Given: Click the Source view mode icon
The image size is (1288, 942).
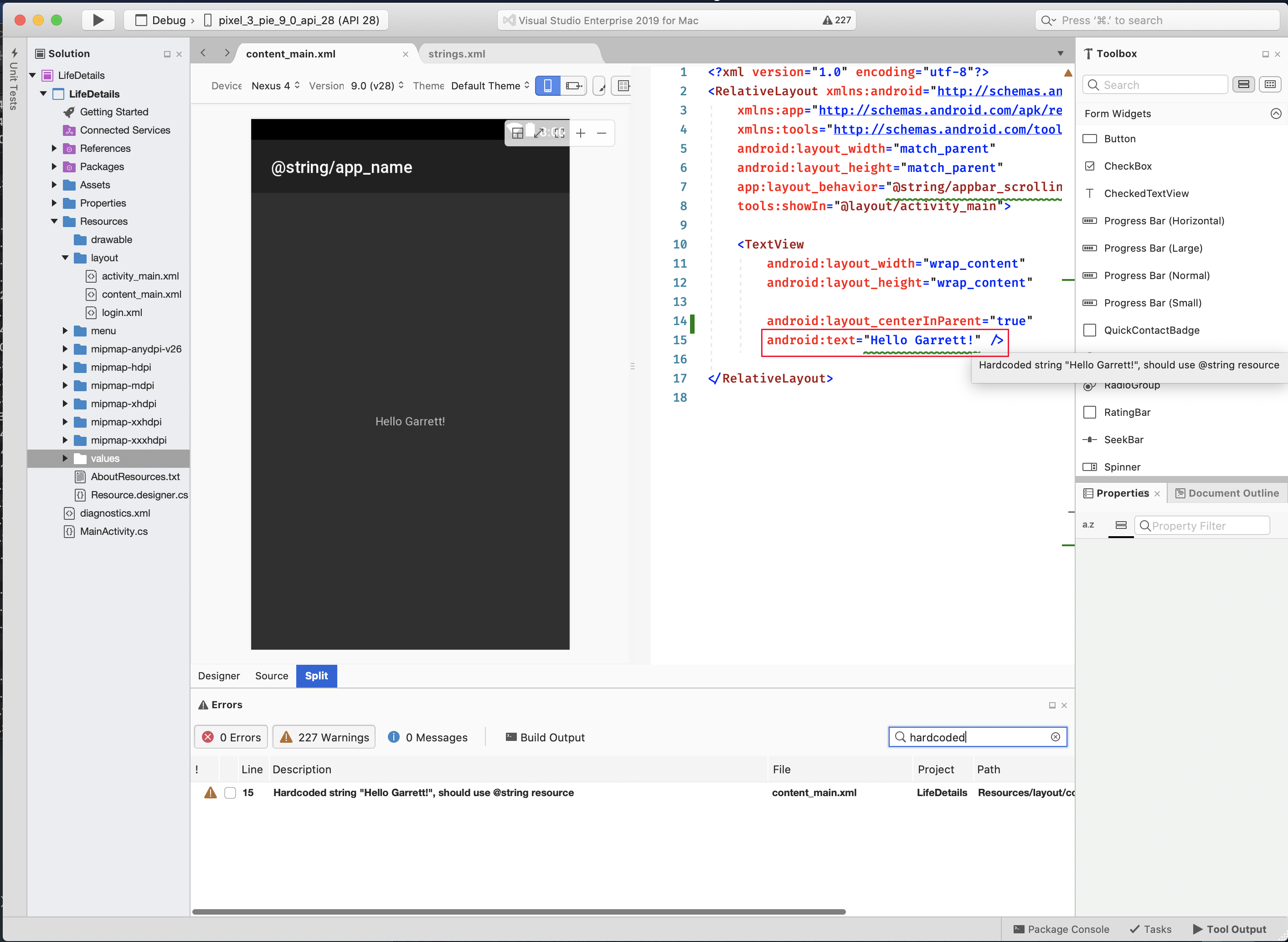Looking at the screenshot, I should click(272, 675).
